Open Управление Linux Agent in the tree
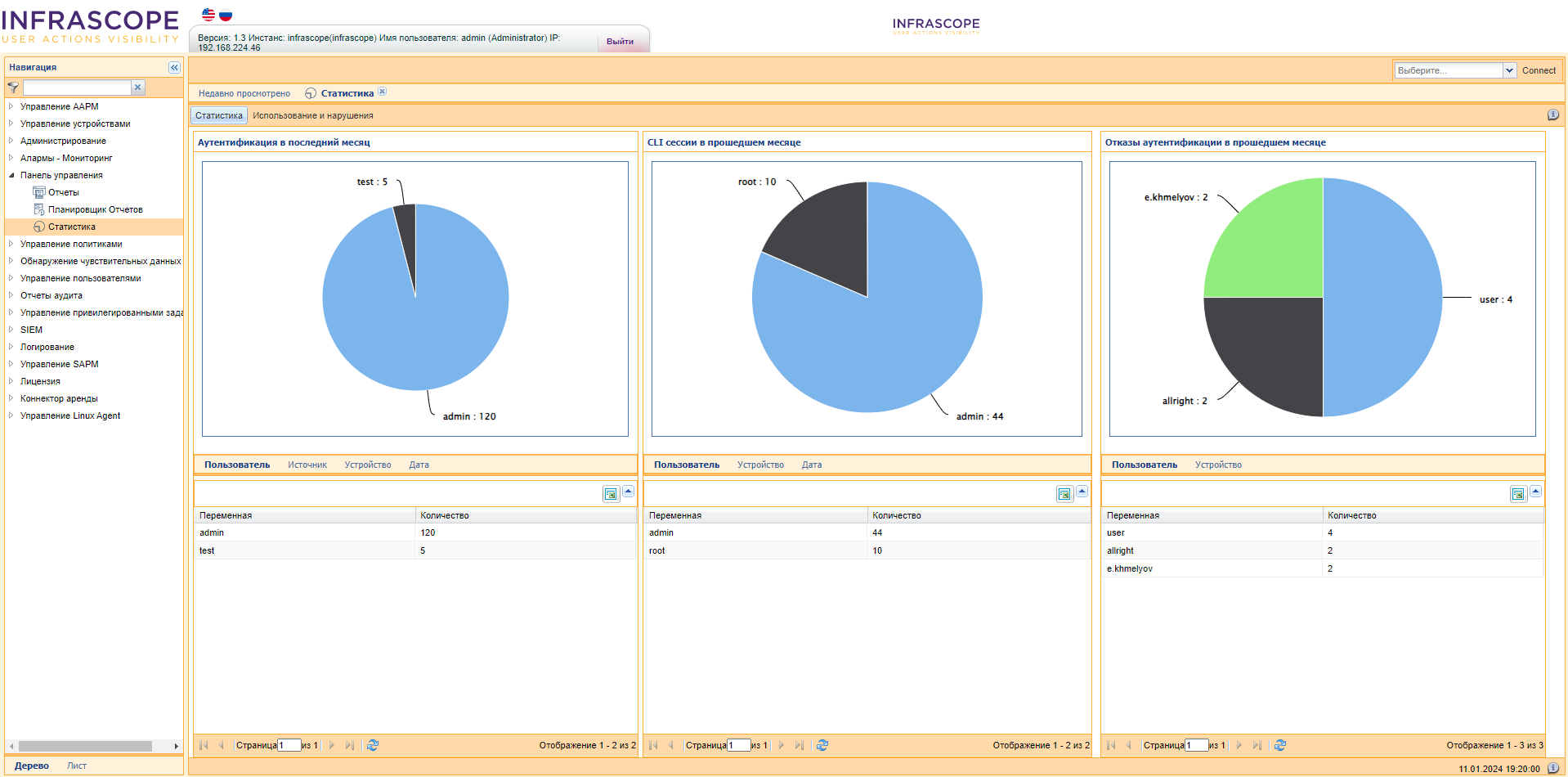 point(70,415)
